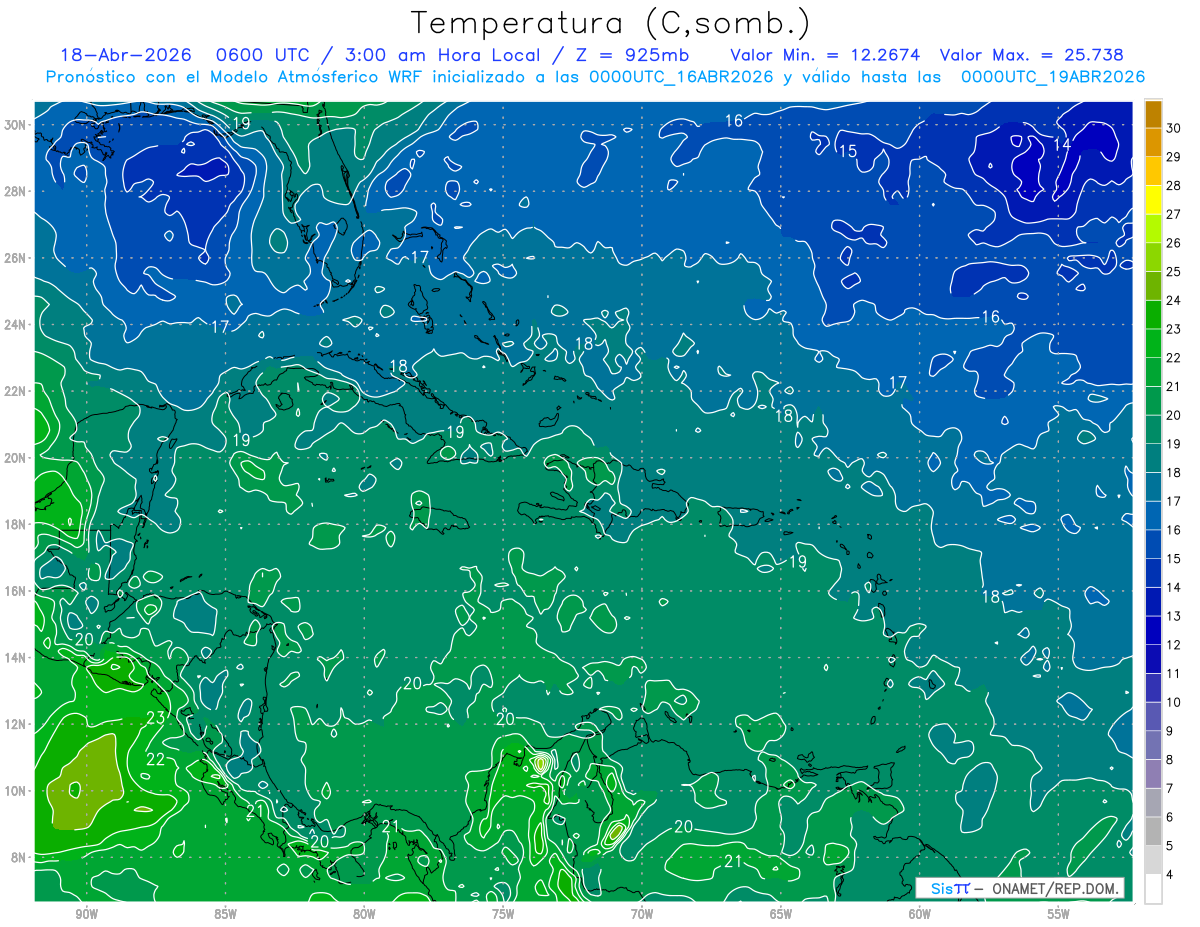Click the 8N latitude axis label

click(x=20, y=857)
